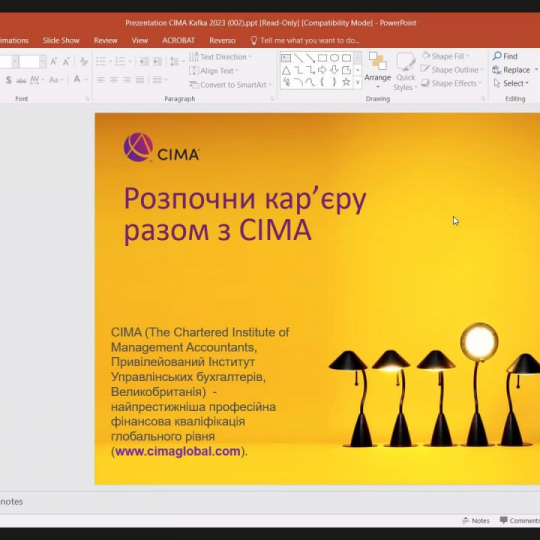Select the right block arrow shape
Screen dimensions: 540x540
322,70
